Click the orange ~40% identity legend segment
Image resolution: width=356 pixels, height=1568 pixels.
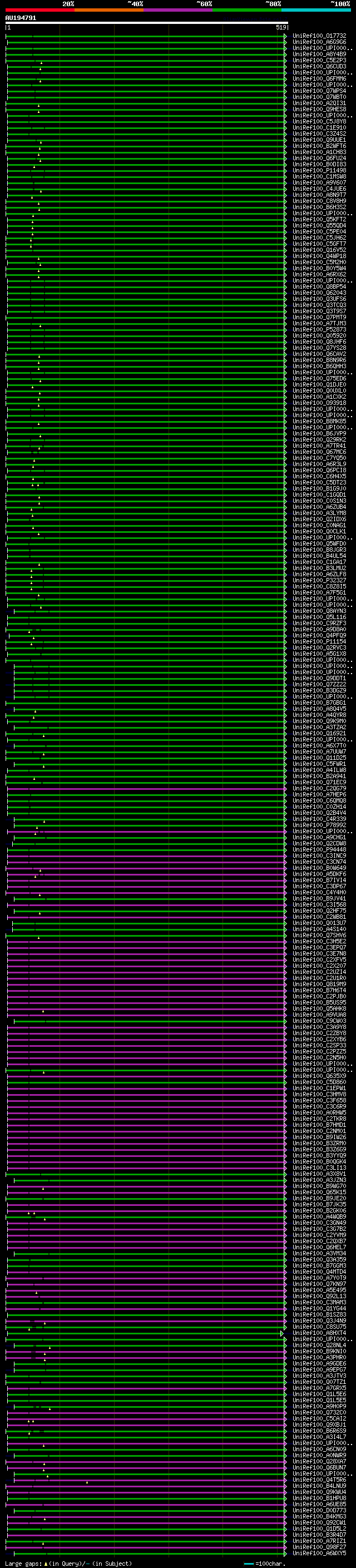coord(109,10)
